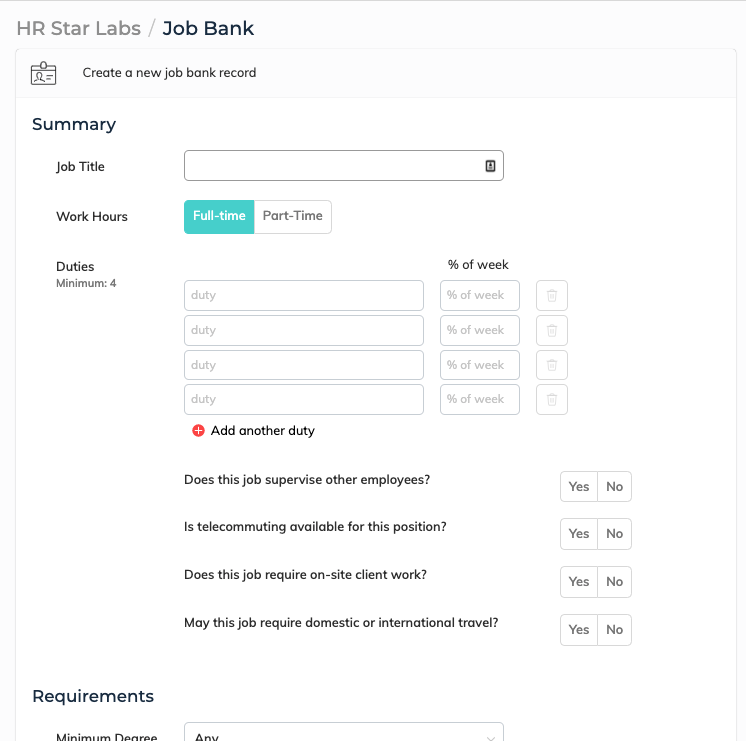746x741 pixels.
Task: Click the first % of week field
Action: pos(479,296)
